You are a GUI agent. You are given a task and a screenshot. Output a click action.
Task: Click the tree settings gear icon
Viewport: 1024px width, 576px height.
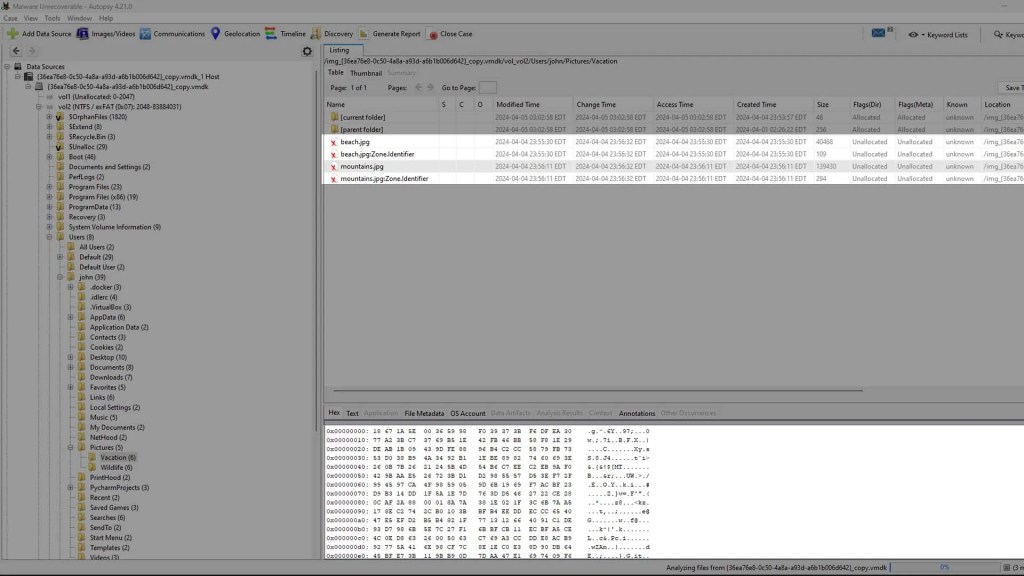coord(307,51)
